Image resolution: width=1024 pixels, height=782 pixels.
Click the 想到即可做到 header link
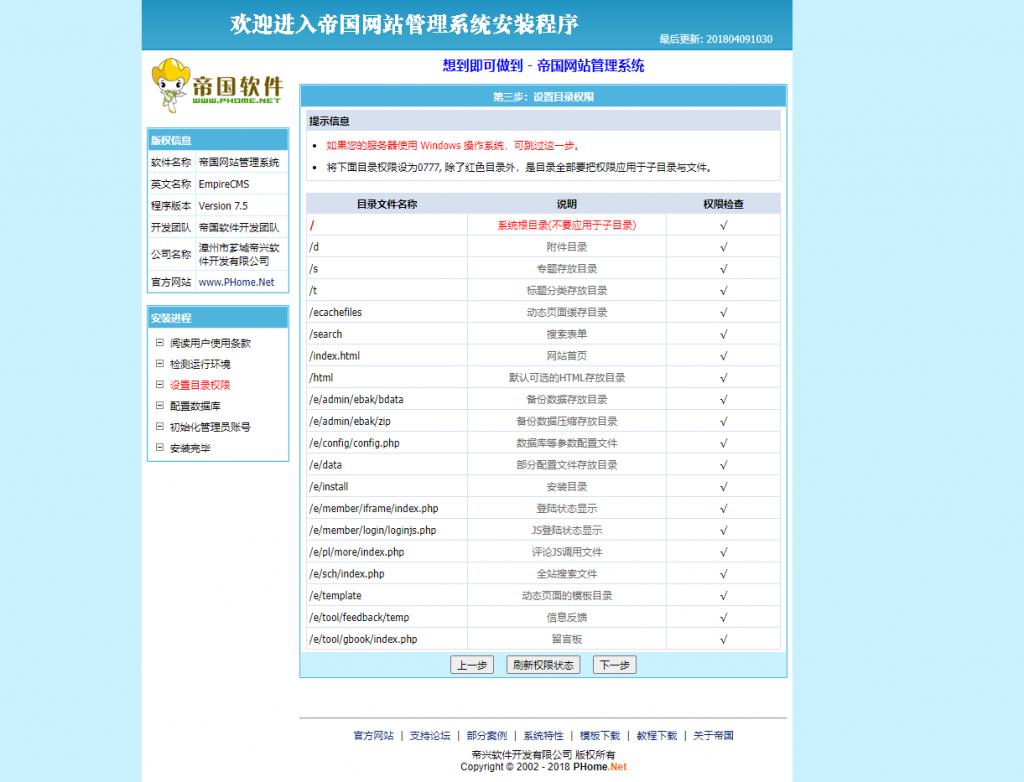click(x=543, y=64)
